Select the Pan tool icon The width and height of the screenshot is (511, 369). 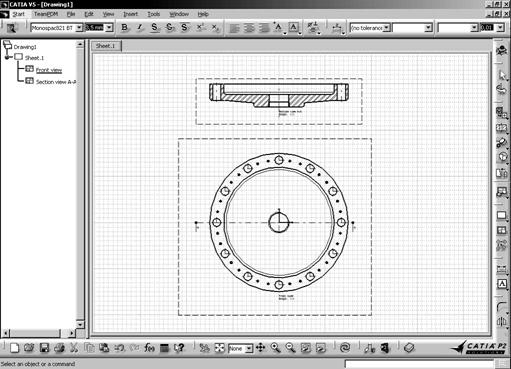tap(260, 348)
